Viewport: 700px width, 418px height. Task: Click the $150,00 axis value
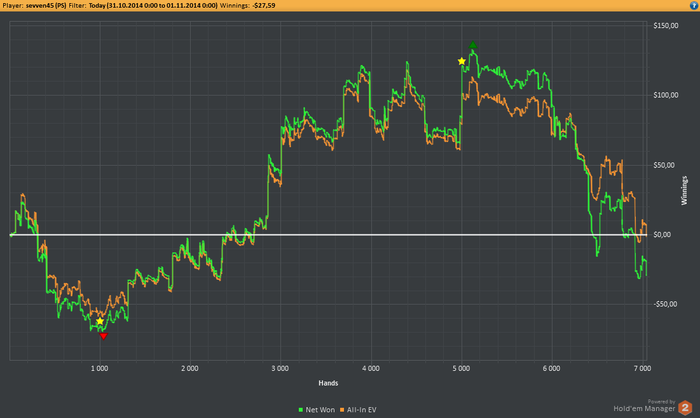666,25
